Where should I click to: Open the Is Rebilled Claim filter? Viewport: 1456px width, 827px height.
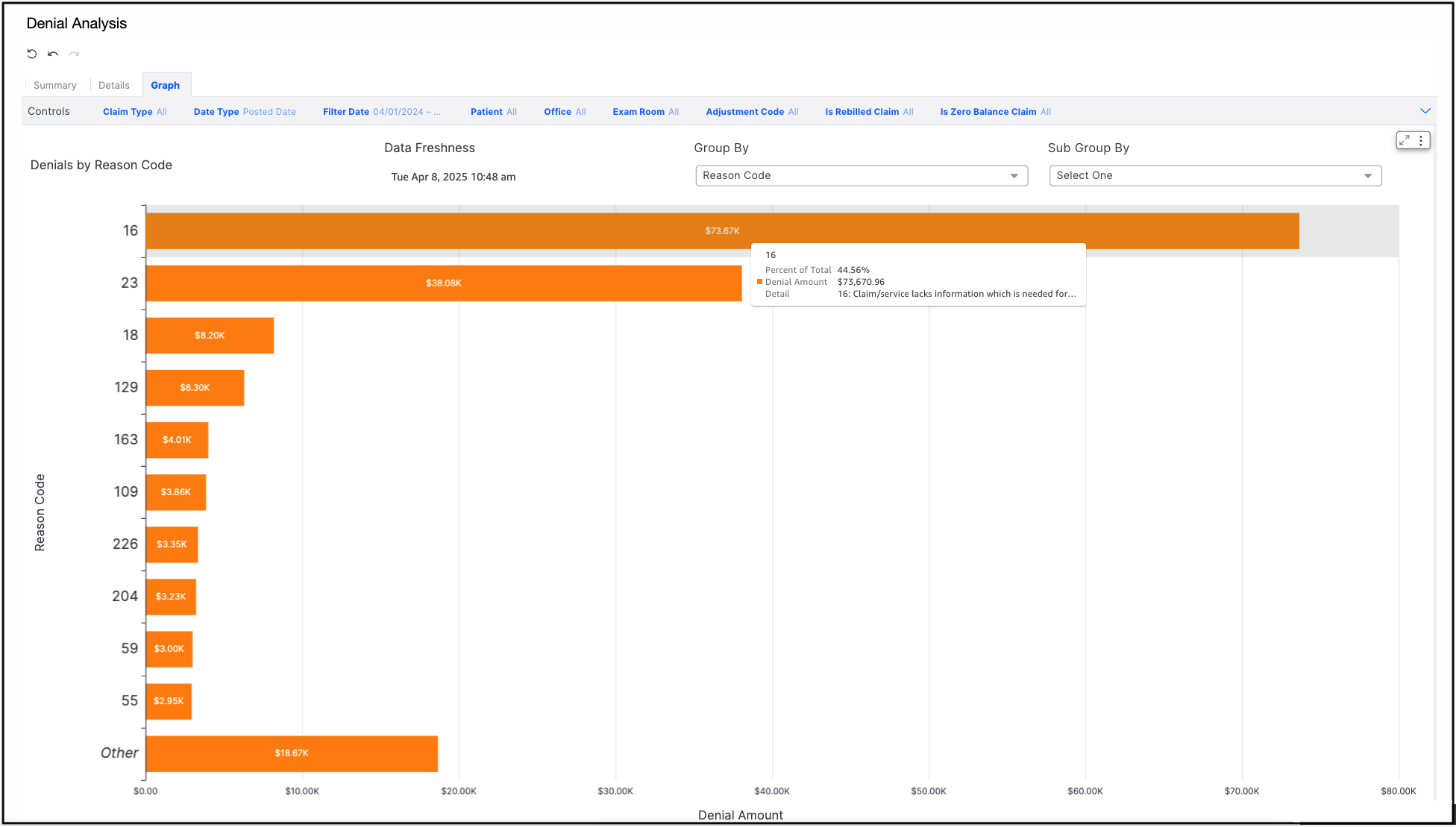click(x=868, y=112)
